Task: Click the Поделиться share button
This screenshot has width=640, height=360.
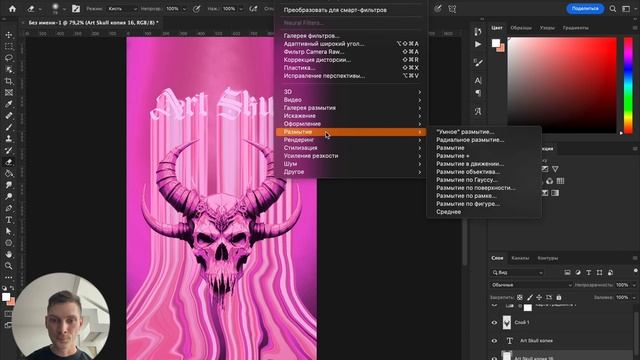Action: tap(585, 9)
